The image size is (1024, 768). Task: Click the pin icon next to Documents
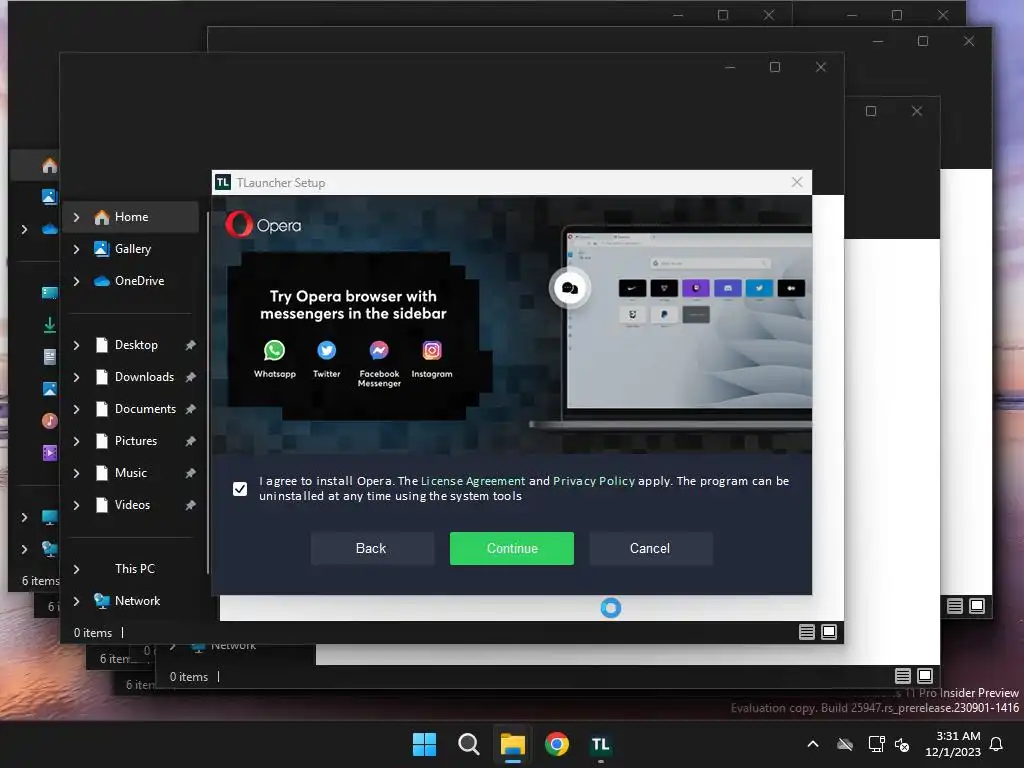[x=190, y=409]
